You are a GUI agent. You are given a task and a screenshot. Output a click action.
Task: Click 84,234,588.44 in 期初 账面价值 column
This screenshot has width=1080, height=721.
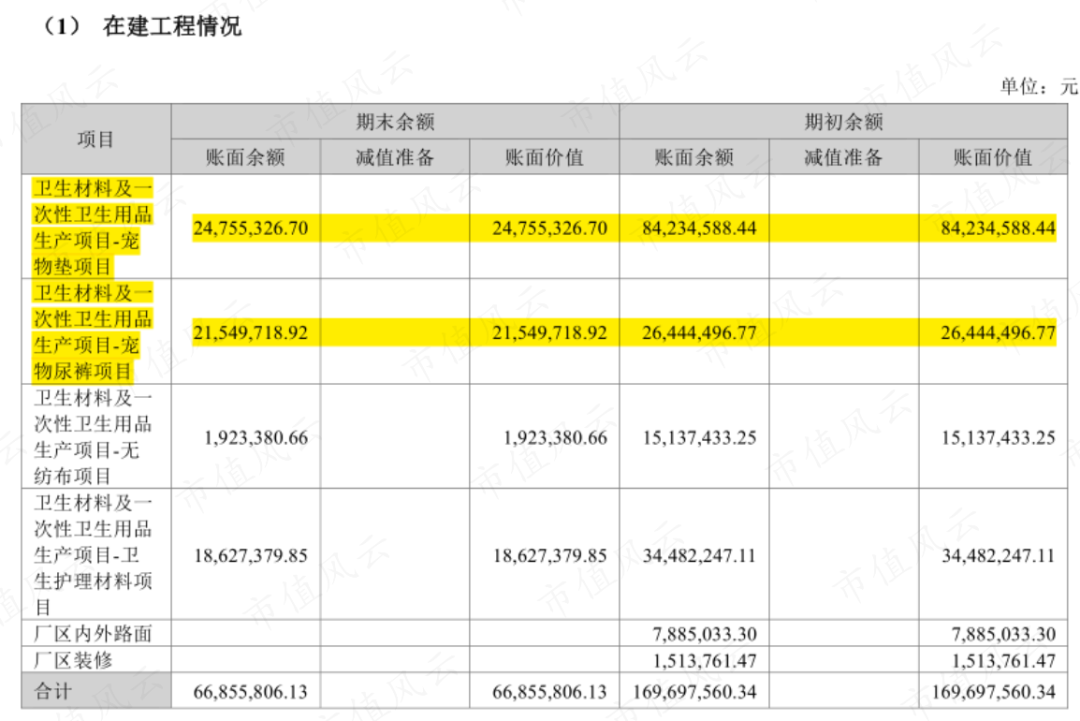pyautogui.click(x=998, y=228)
